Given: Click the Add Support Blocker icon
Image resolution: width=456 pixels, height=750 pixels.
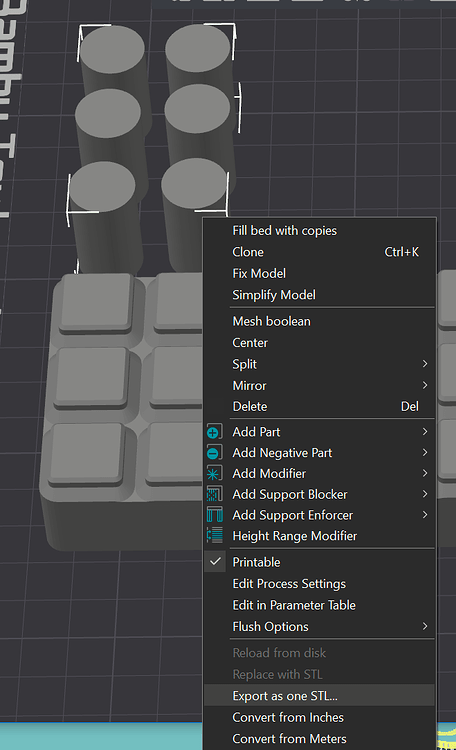Looking at the screenshot, I should tap(214, 495).
